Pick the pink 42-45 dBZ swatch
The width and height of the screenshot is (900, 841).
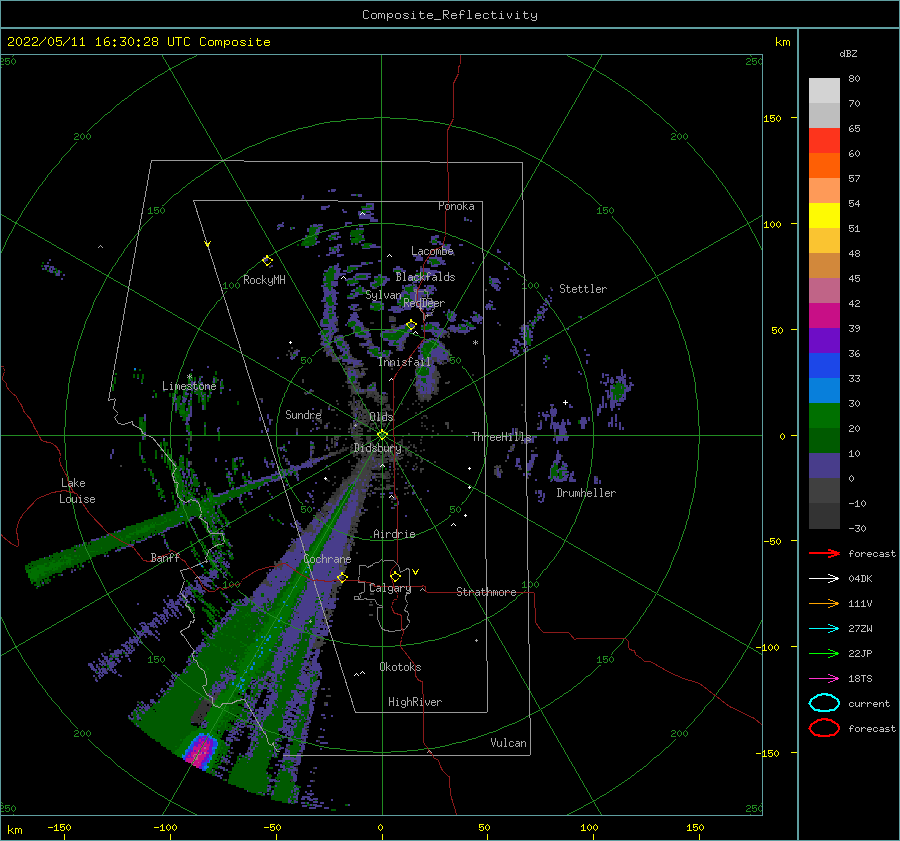824,290
